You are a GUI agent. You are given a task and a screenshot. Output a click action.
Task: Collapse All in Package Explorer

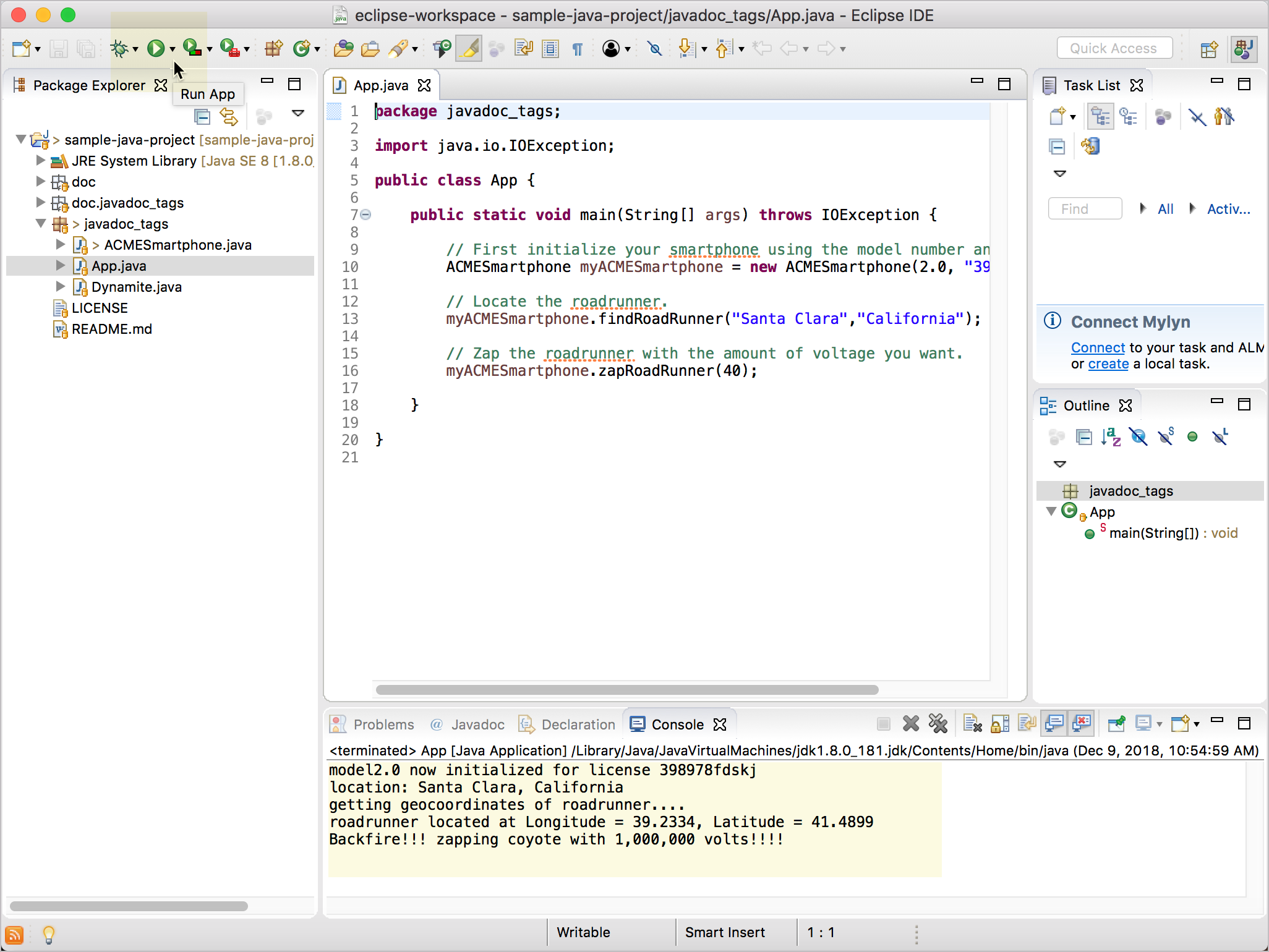point(202,116)
